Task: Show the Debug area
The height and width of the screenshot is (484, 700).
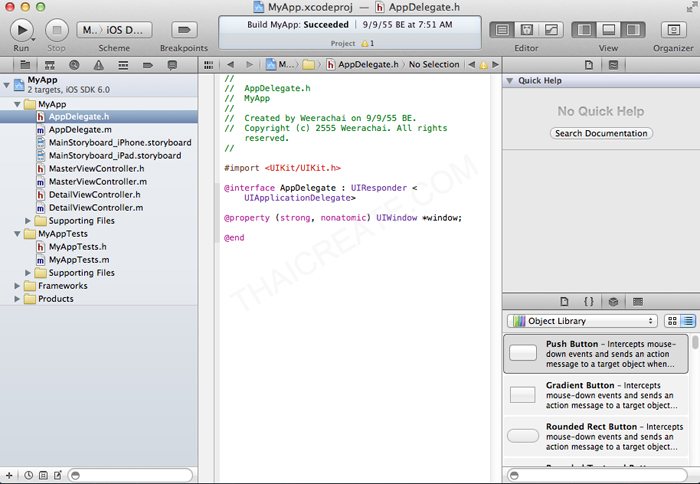Action: (608, 30)
